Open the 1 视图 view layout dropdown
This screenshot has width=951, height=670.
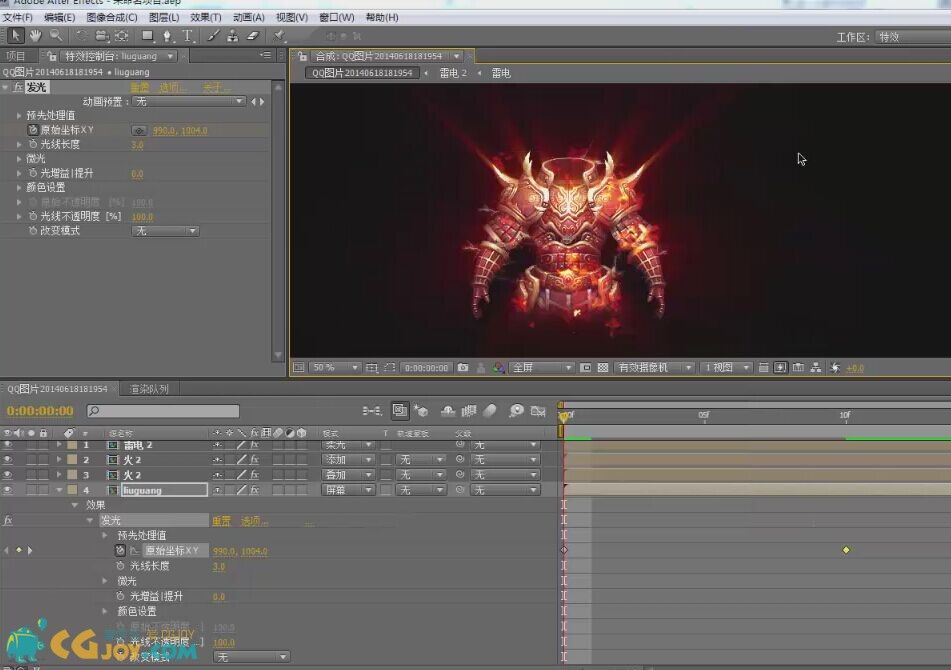725,367
